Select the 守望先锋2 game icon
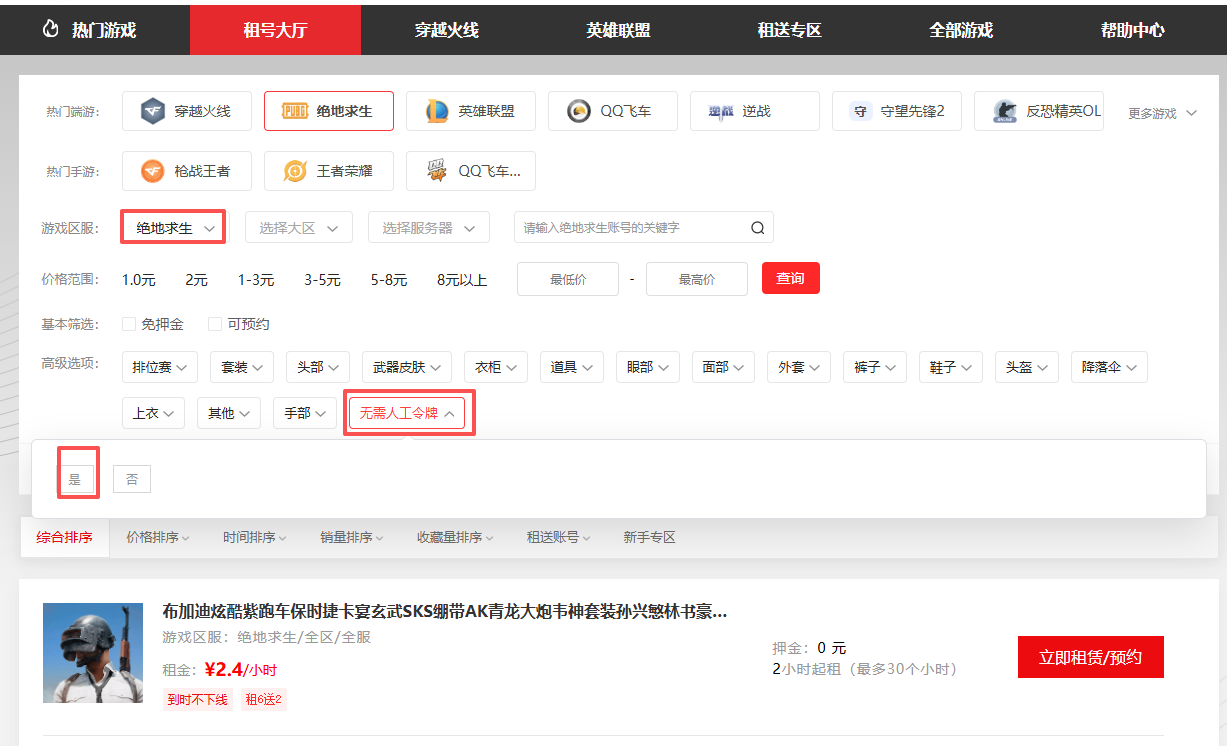This screenshot has width=1227, height=746. pos(860,111)
